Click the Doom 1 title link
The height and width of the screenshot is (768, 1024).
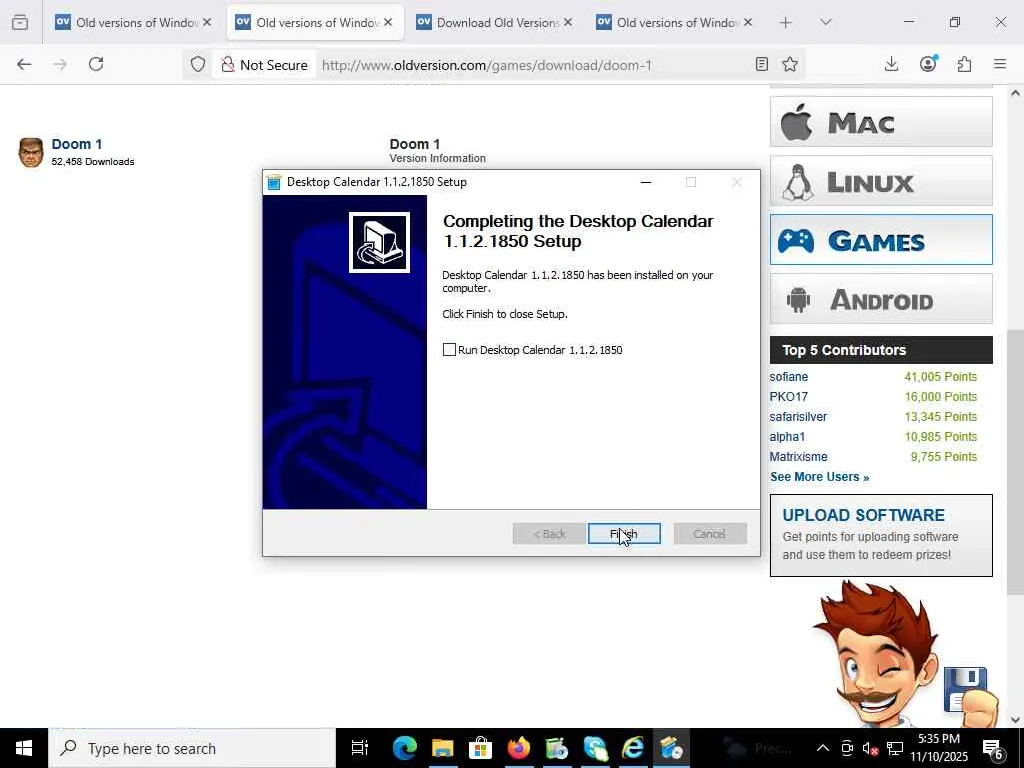76,144
